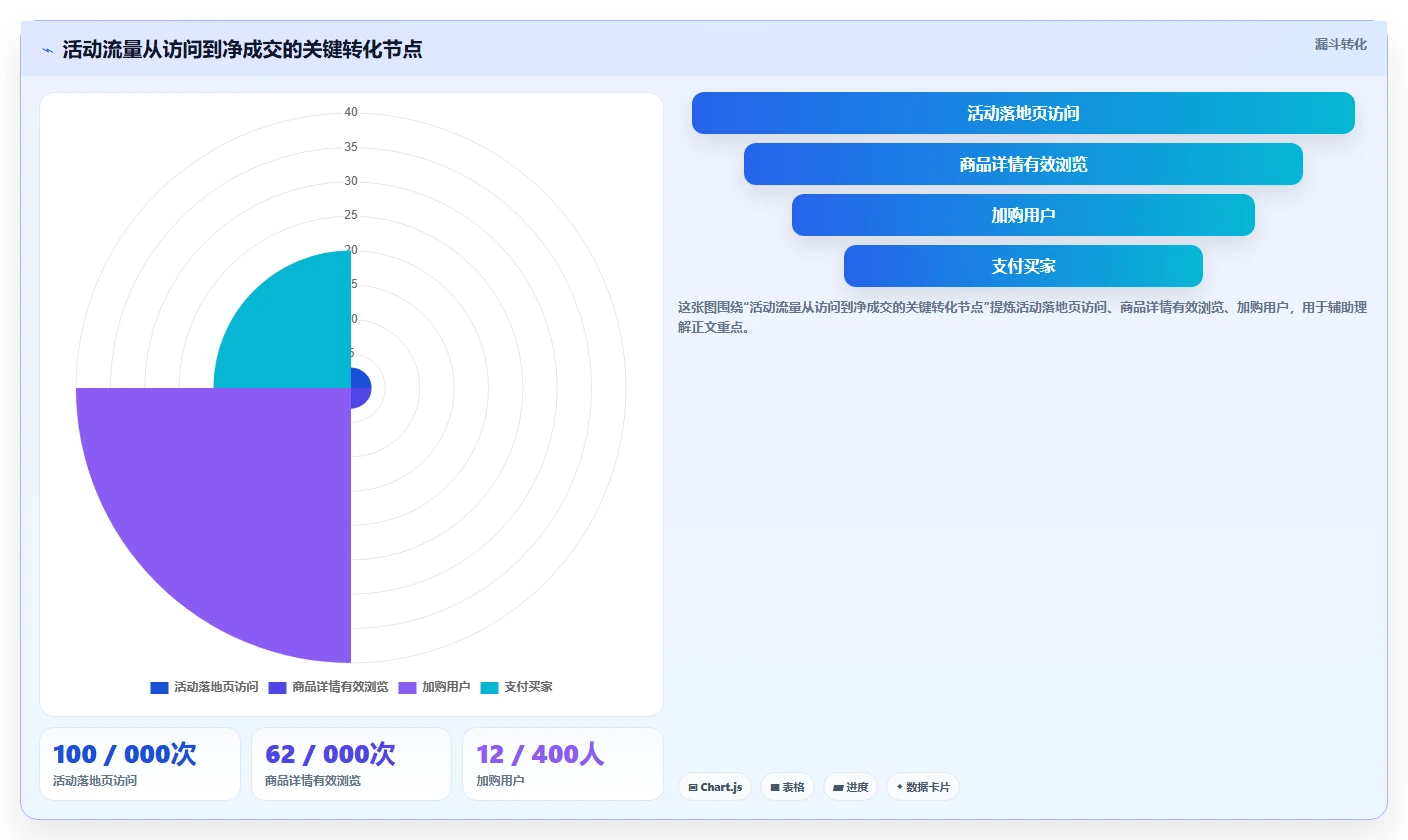Click the 进度 tag chip
This screenshot has height=840, width=1408.
coord(850,787)
